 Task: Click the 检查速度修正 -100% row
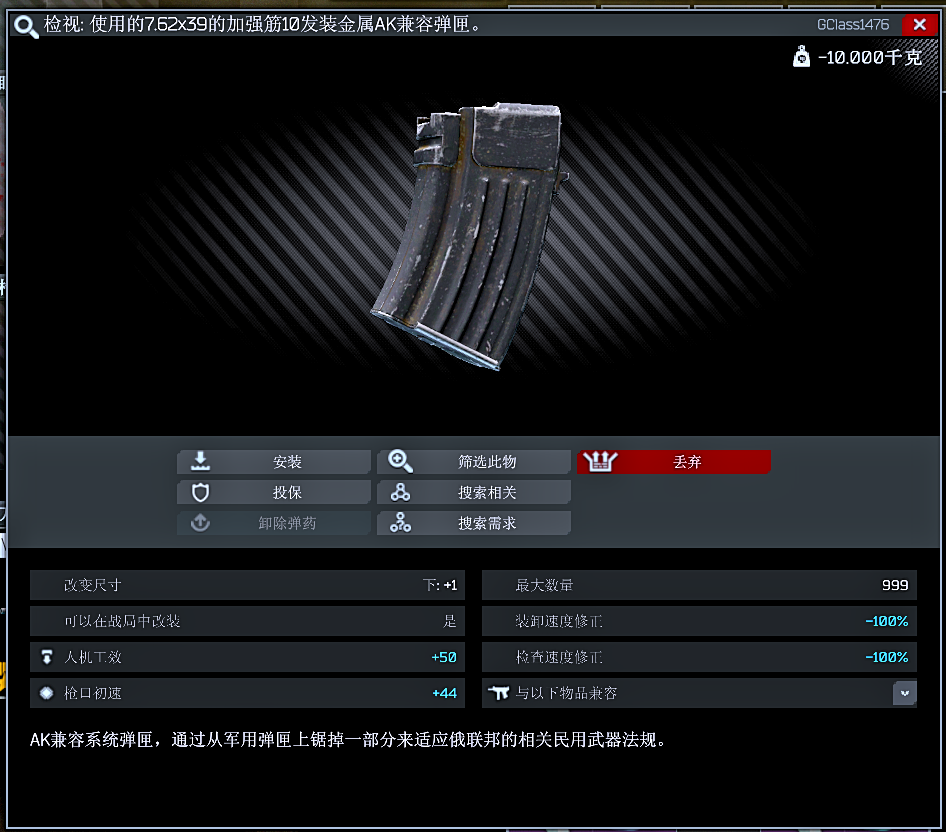699,657
